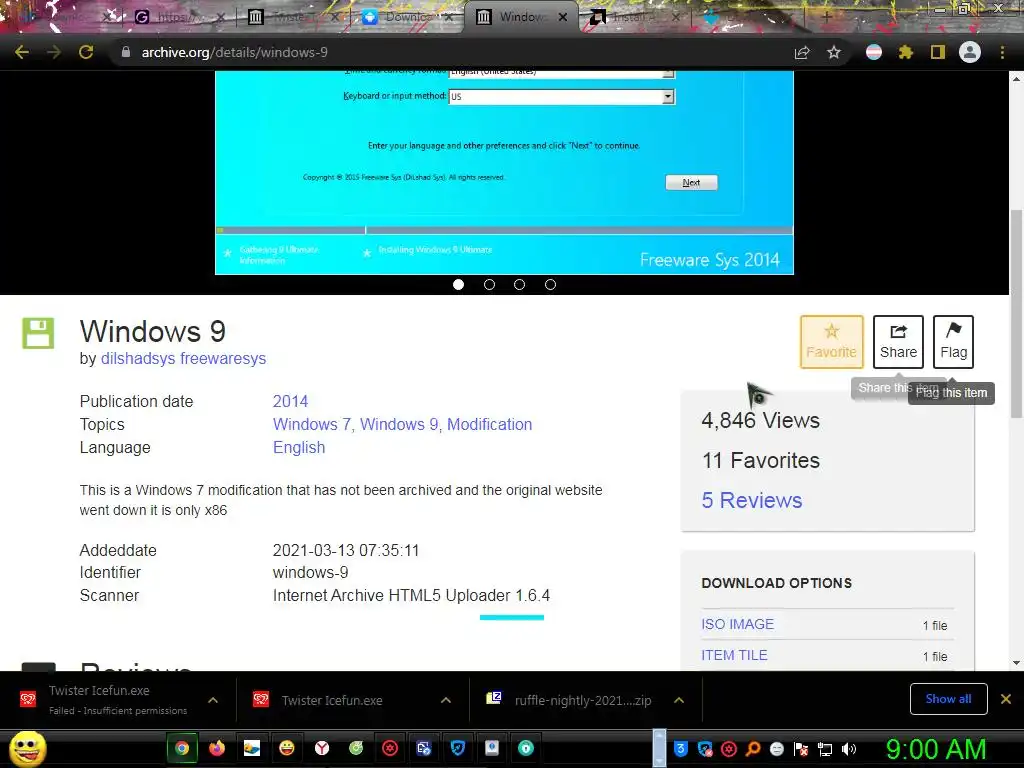Expand options for second Twister Icefun.exe download

pos(446,700)
